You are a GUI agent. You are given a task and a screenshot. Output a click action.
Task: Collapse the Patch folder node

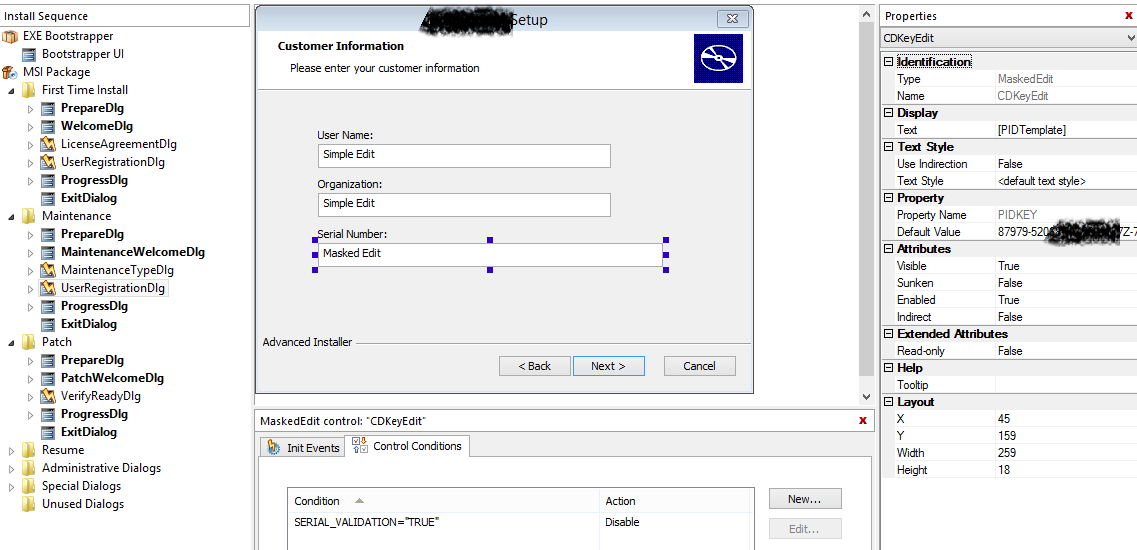point(12,342)
